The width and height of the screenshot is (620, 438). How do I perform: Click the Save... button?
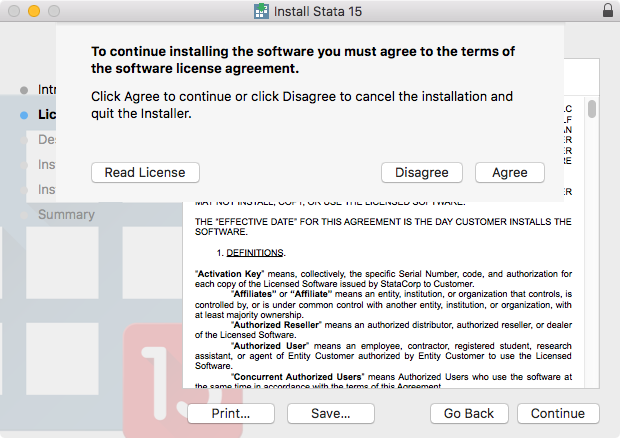click(x=331, y=413)
